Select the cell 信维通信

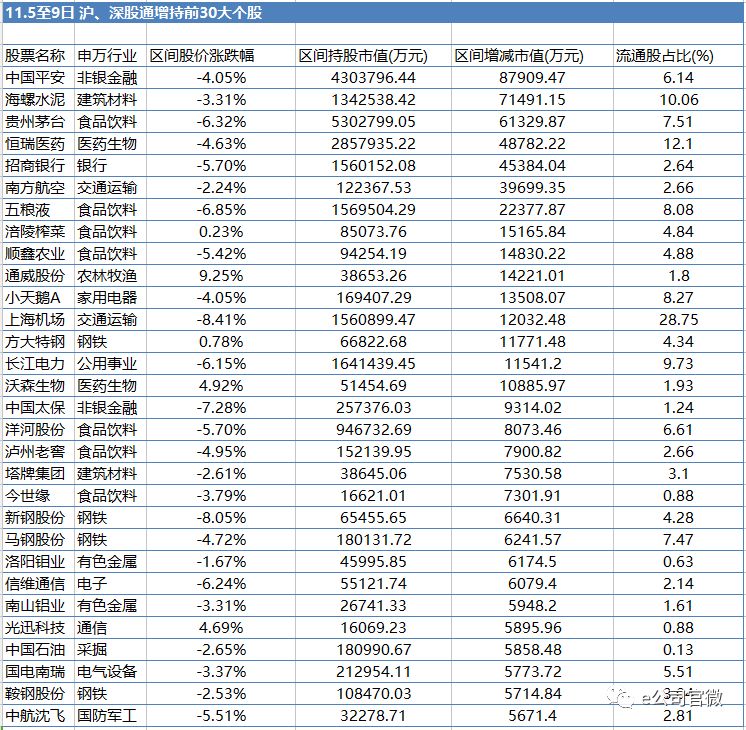[35, 583]
